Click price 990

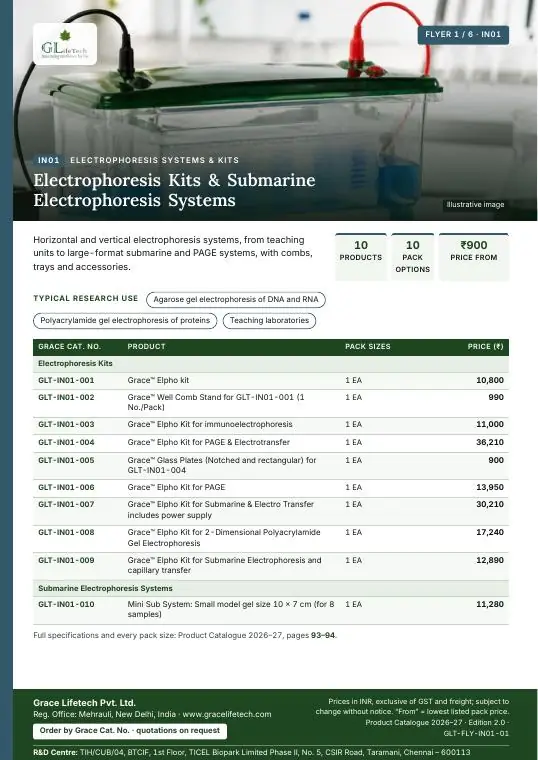click(x=496, y=397)
